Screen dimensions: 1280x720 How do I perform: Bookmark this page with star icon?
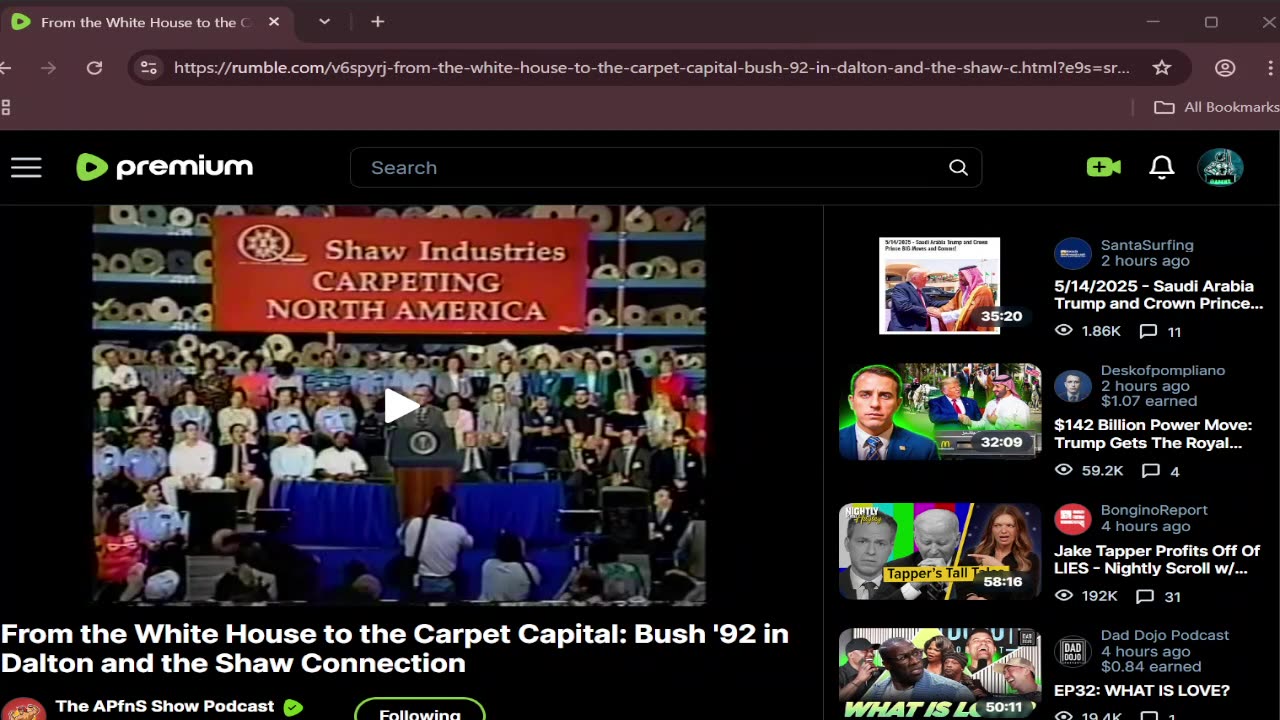(1161, 68)
